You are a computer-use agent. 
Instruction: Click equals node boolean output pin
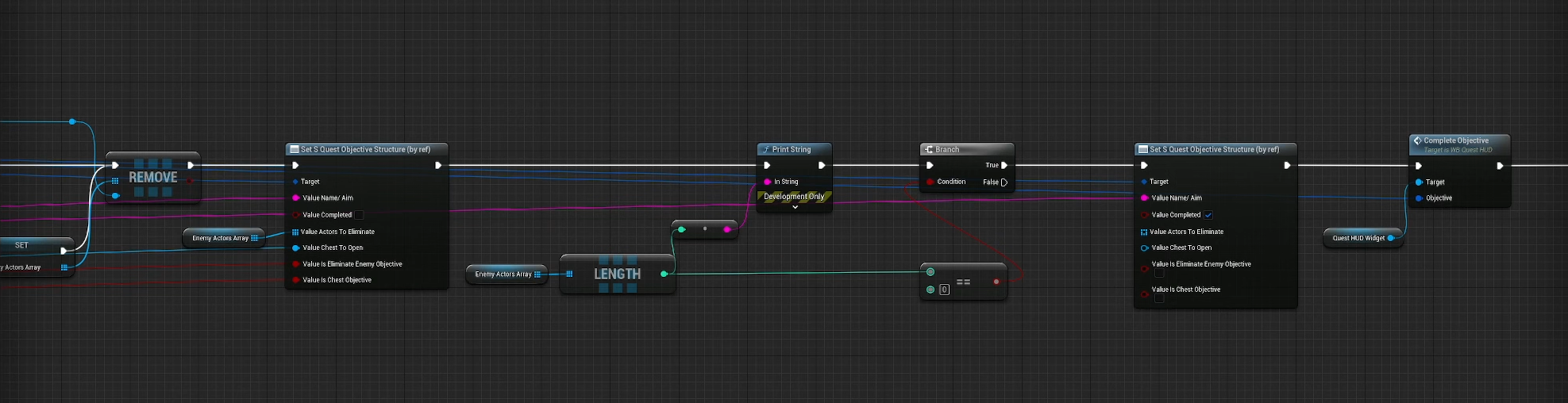[996, 281]
